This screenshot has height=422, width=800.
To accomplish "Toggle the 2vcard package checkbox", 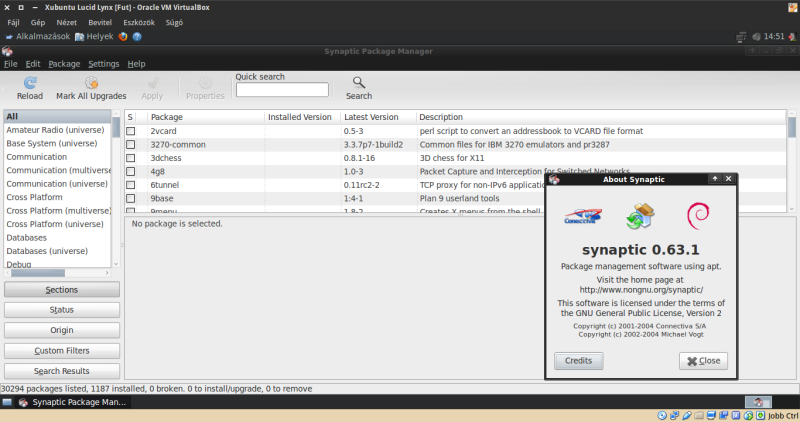I will [131, 131].
